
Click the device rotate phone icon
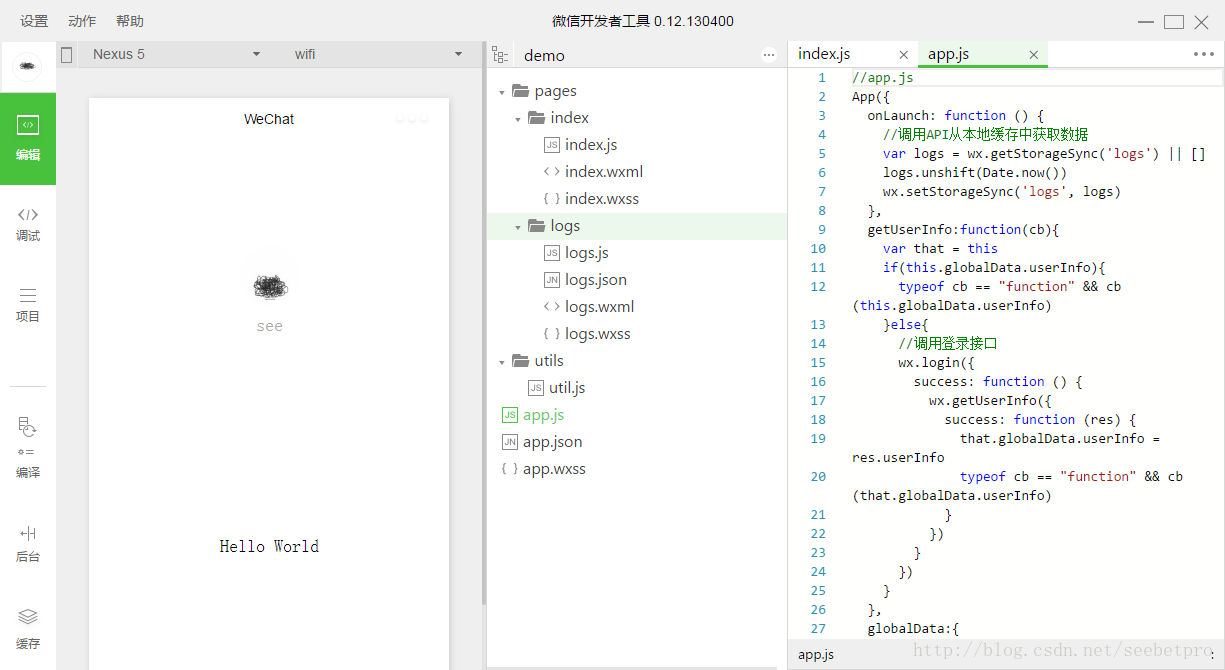pyautogui.click(x=67, y=55)
